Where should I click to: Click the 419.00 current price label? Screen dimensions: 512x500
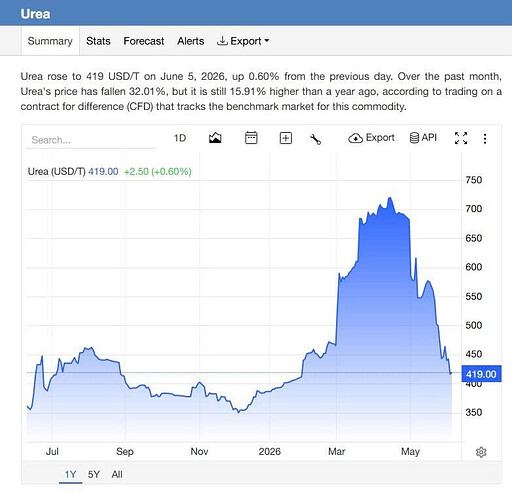(x=481, y=374)
